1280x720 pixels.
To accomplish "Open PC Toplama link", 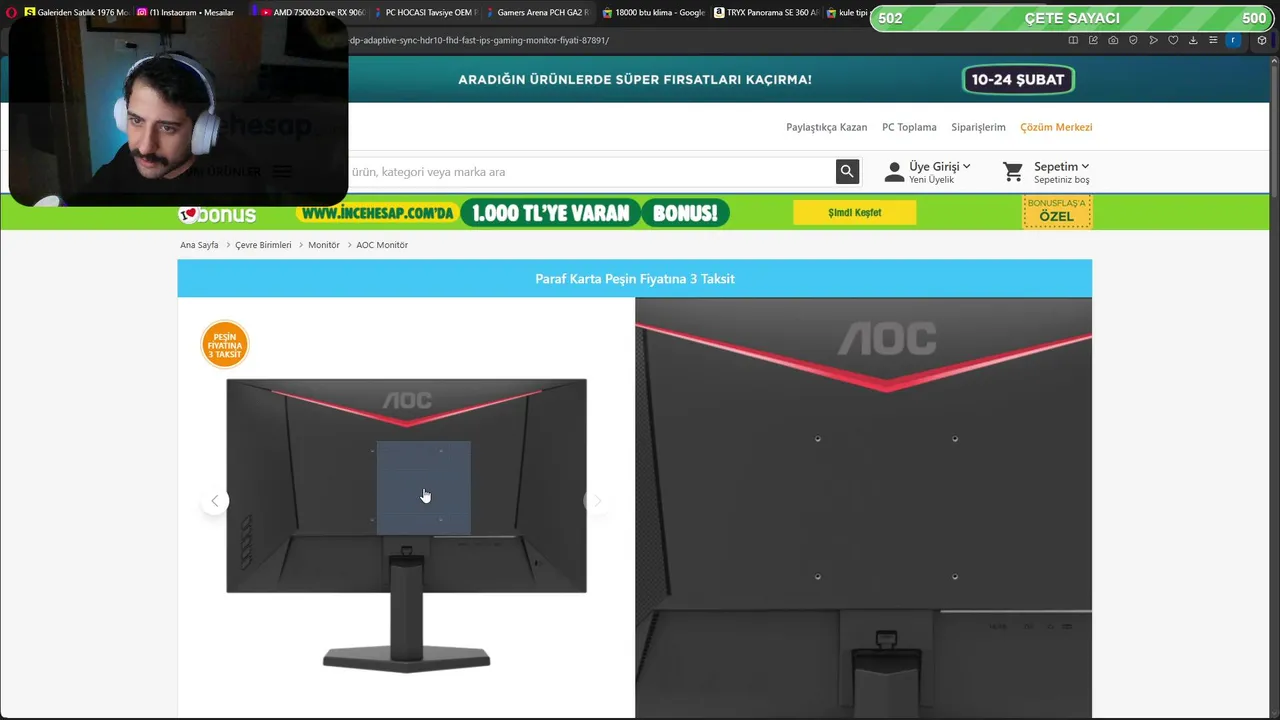I will click(909, 127).
